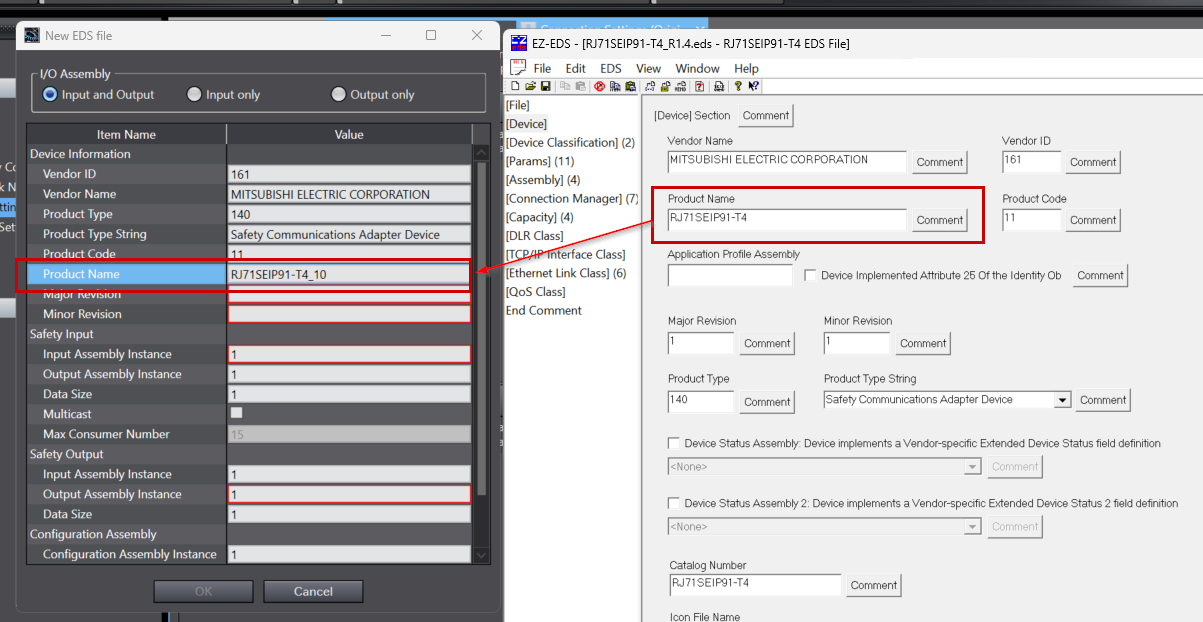Click the OK button in New EDS dialog
Screen dimensions: 1203x622
[203, 591]
